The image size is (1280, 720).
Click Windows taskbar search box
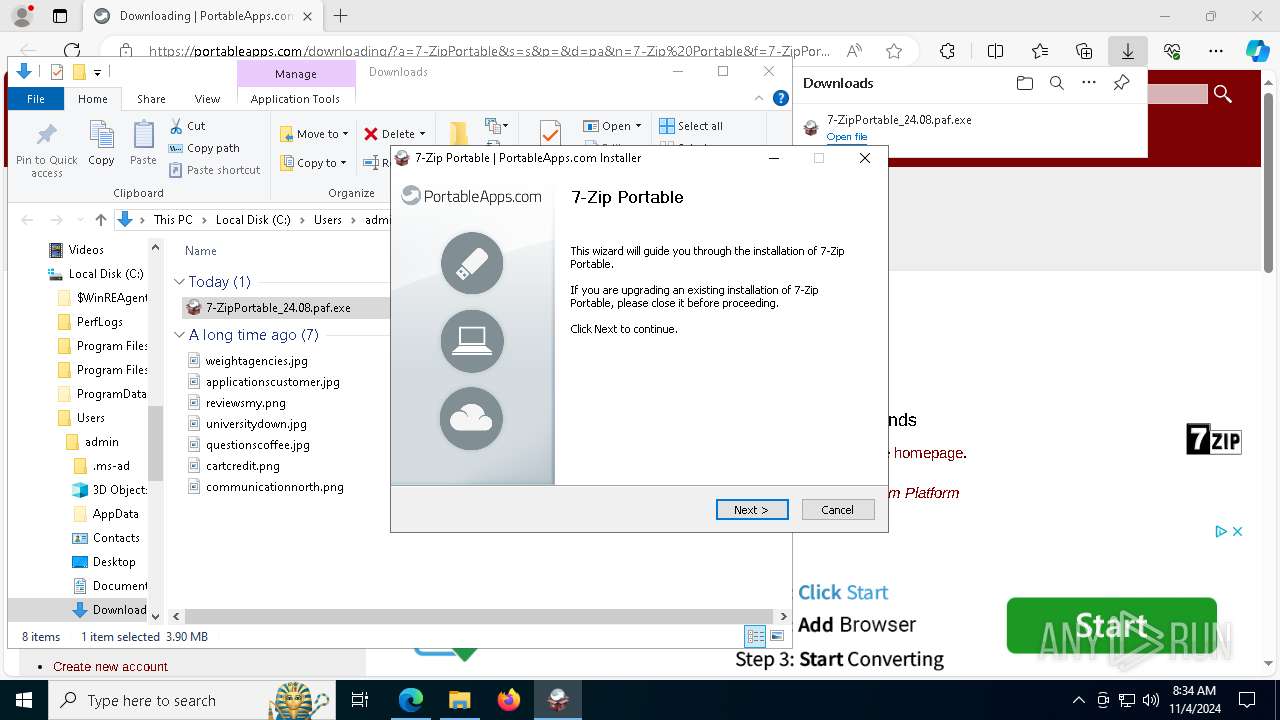point(190,700)
